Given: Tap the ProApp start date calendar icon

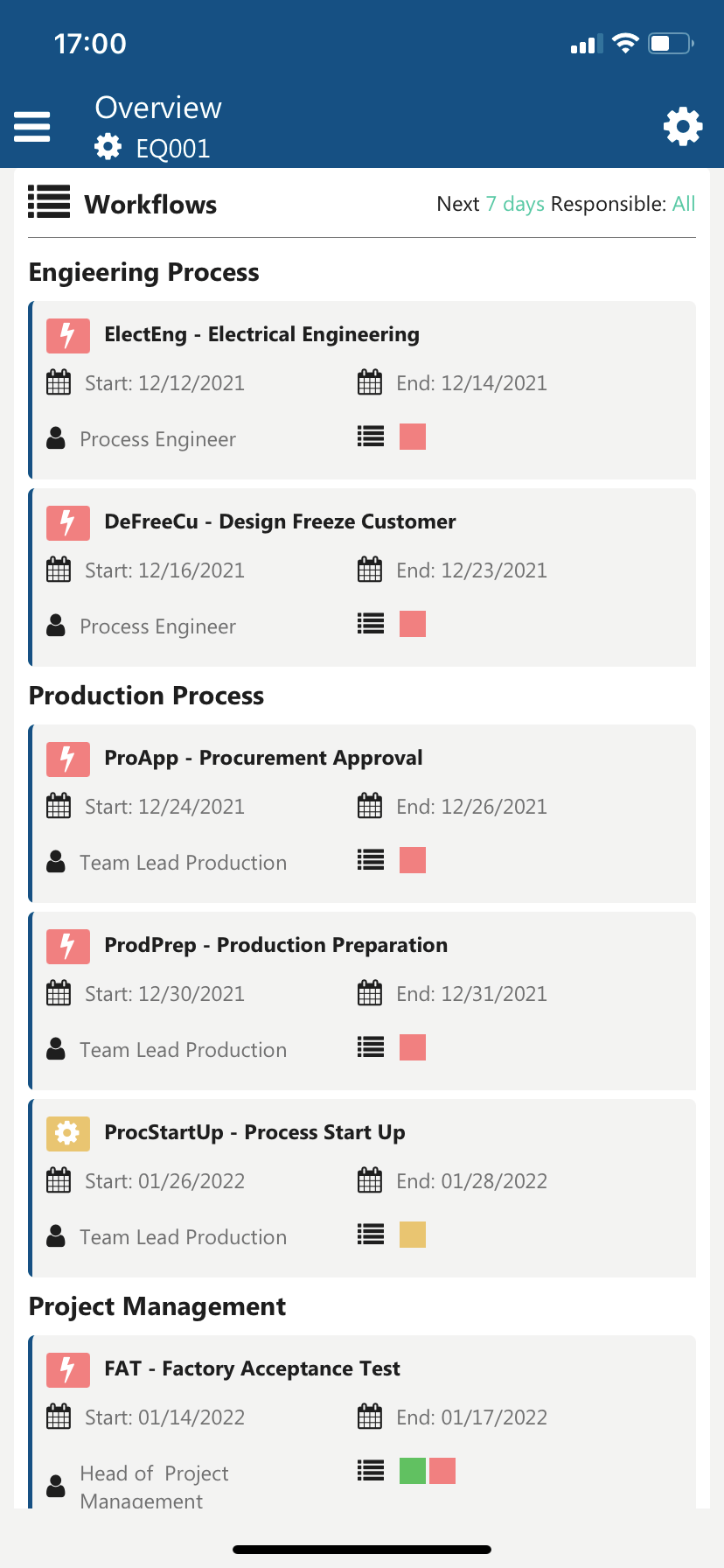Looking at the screenshot, I should [x=59, y=806].
